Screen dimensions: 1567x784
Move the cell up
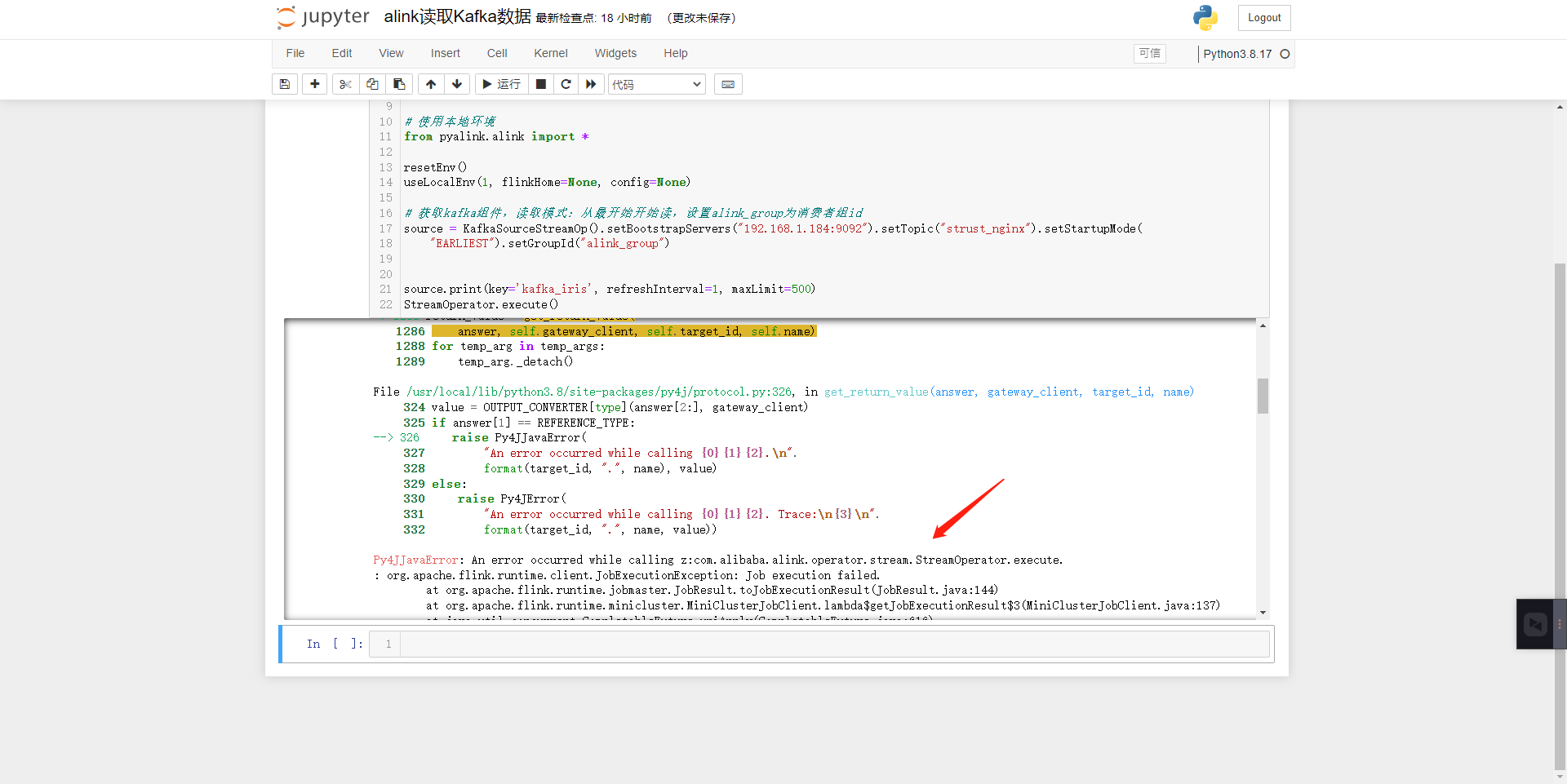(x=431, y=84)
